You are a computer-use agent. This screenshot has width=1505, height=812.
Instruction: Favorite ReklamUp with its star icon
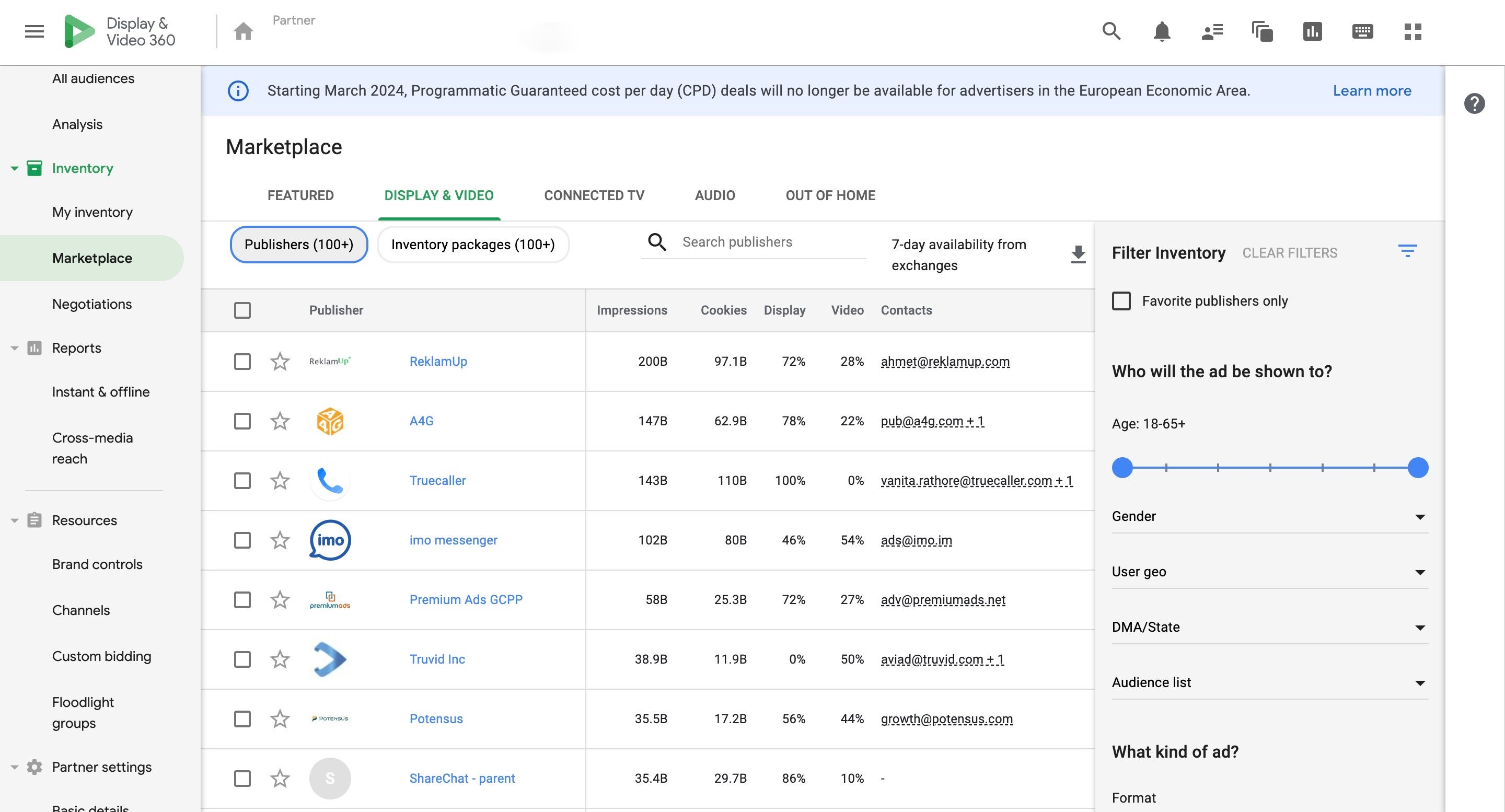pos(280,362)
